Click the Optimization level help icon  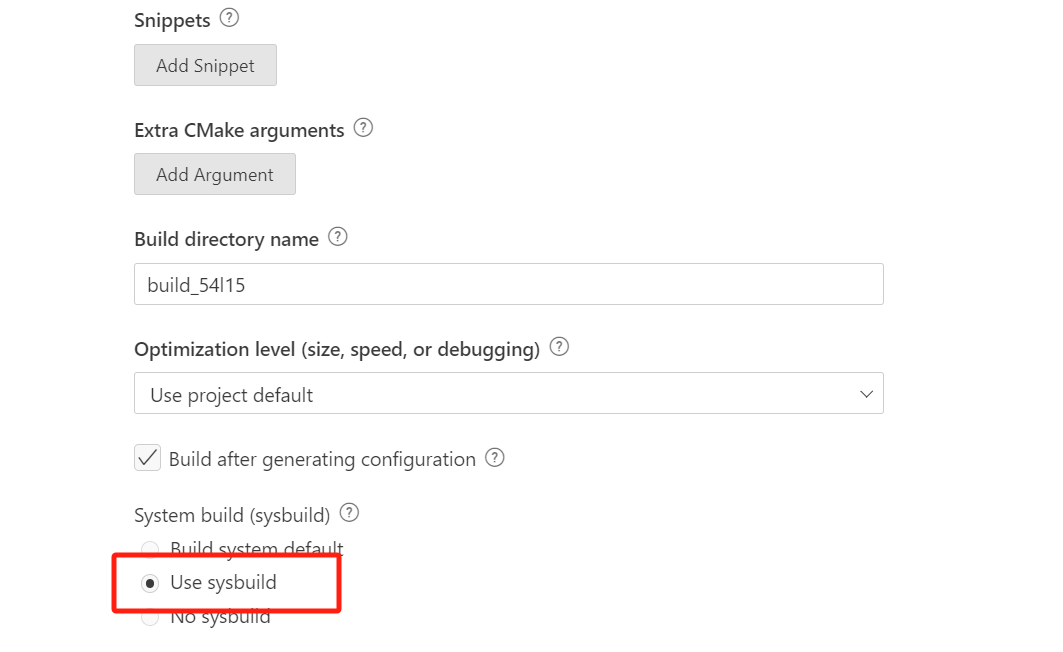click(x=560, y=347)
